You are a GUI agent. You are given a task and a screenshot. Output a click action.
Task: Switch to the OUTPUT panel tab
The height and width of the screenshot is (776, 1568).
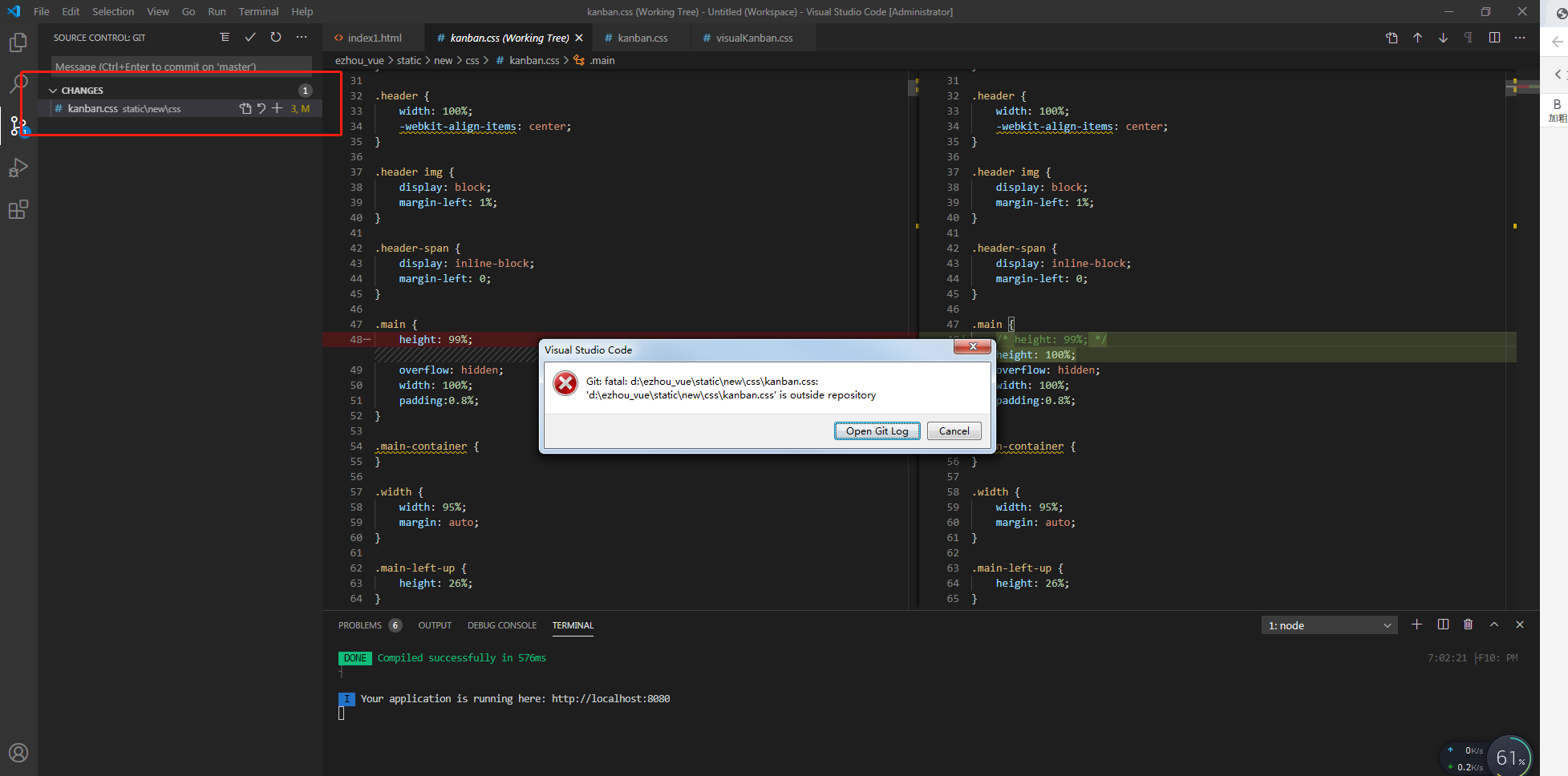point(435,625)
